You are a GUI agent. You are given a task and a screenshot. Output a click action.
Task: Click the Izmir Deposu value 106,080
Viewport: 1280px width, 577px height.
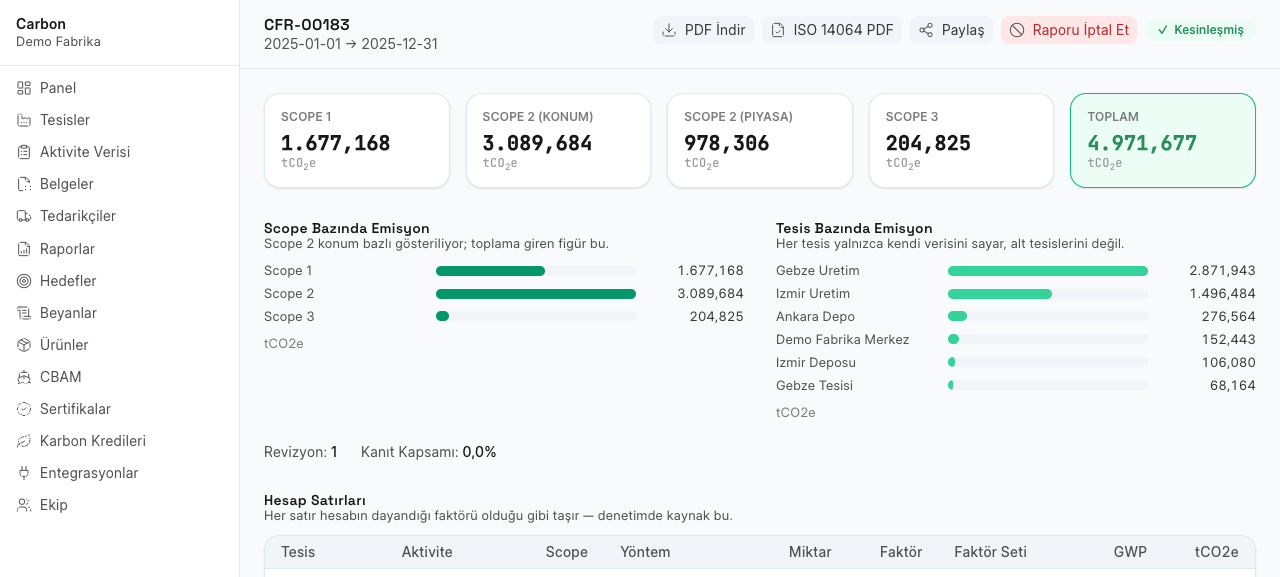1228,363
